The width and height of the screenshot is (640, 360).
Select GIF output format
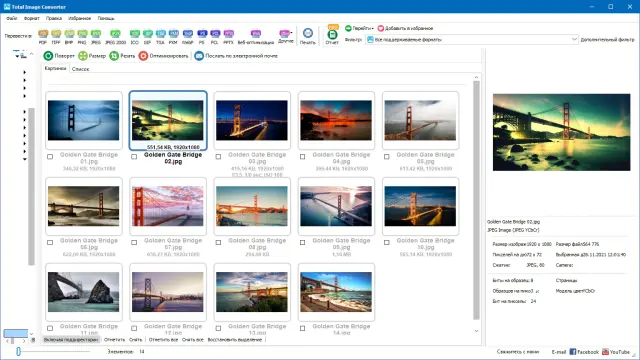pos(148,36)
